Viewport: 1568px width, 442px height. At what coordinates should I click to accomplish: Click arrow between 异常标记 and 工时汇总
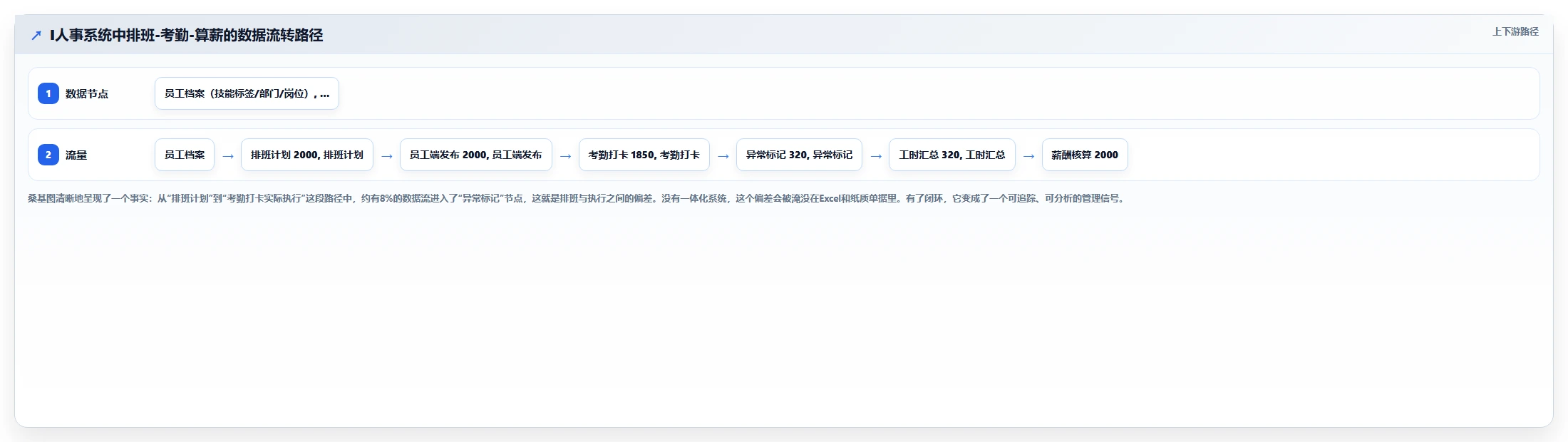tap(876, 156)
